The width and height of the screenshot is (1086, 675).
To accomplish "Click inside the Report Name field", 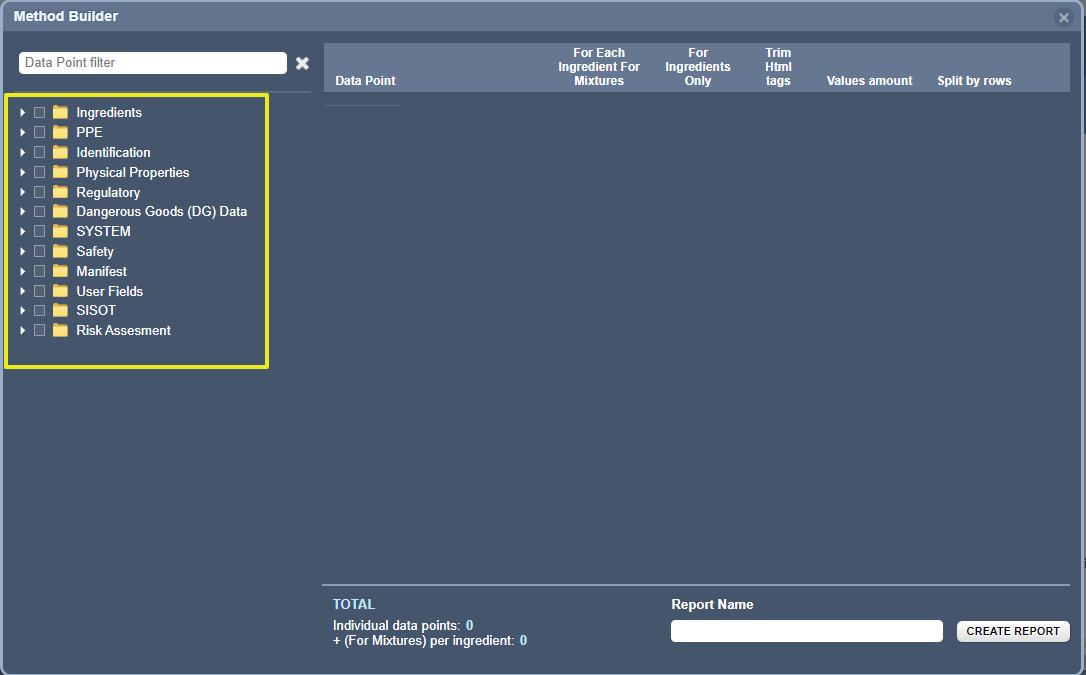I will point(806,631).
